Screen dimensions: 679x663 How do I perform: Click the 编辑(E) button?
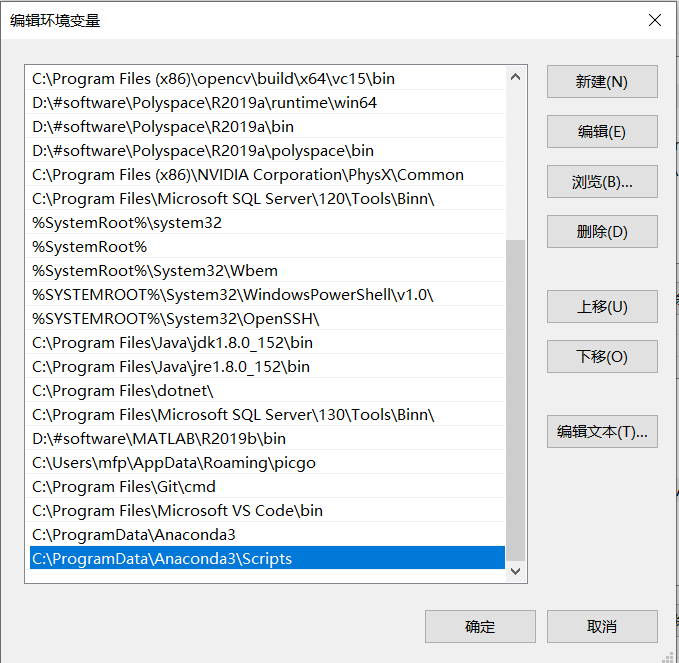(602, 131)
